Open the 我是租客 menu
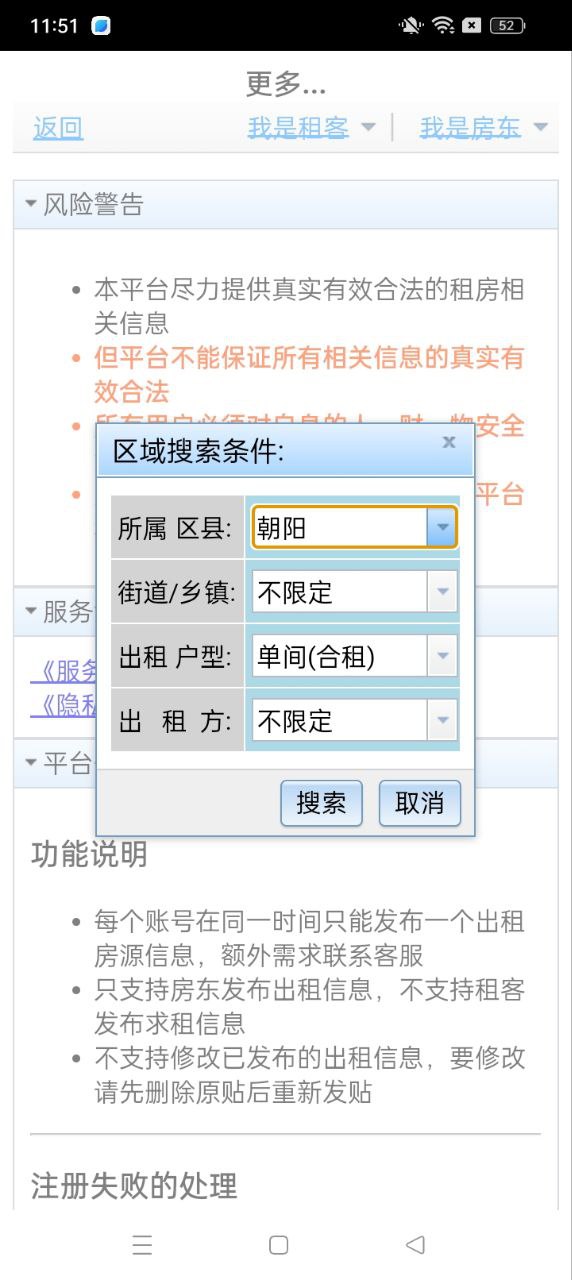 (311, 128)
